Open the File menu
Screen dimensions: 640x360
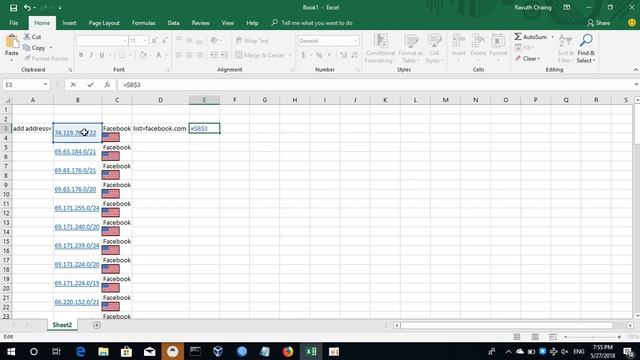point(13,23)
